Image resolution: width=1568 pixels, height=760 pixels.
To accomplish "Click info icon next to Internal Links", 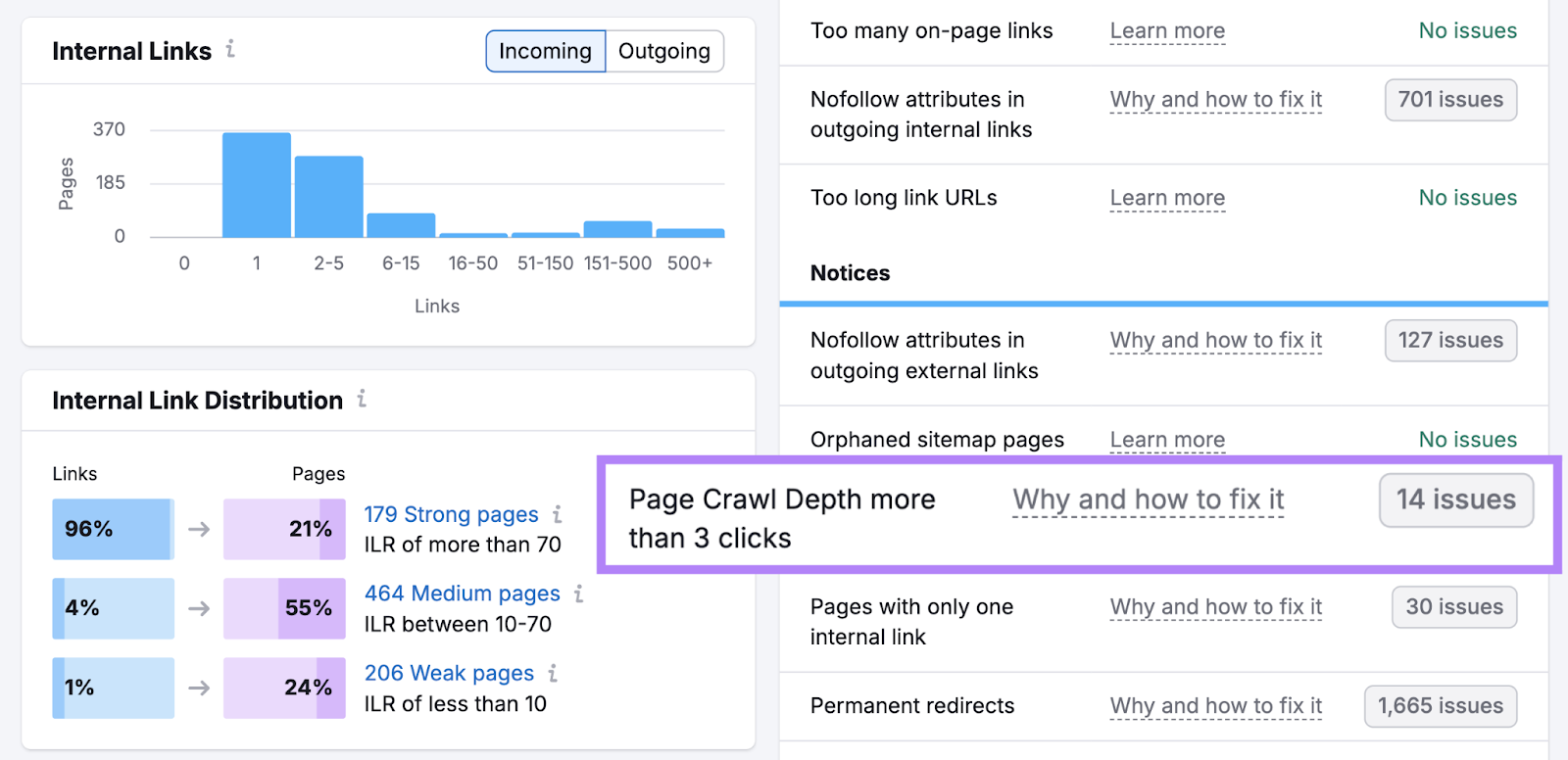I will [x=230, y=49].
